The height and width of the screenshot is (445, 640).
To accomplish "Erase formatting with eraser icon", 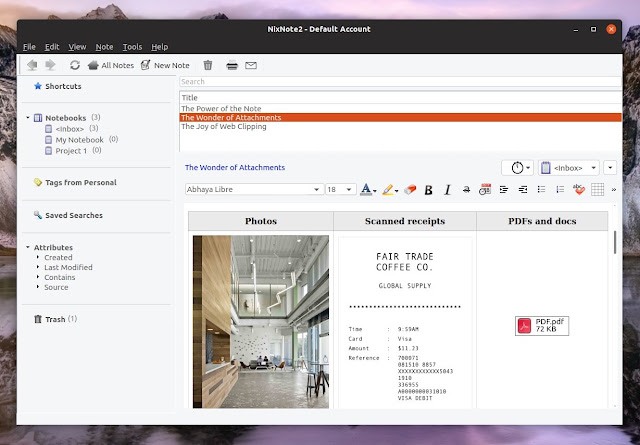I will [410, 189].
